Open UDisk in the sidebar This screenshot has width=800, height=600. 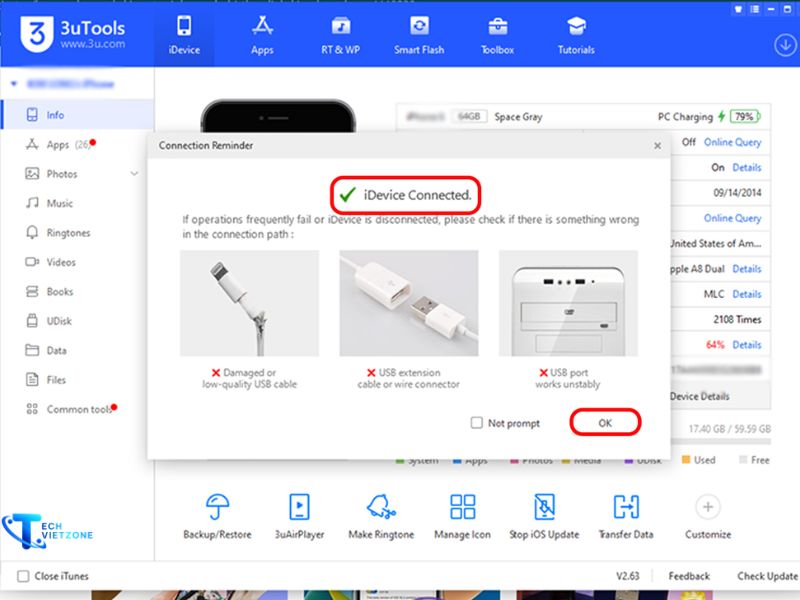click(78, 321)
